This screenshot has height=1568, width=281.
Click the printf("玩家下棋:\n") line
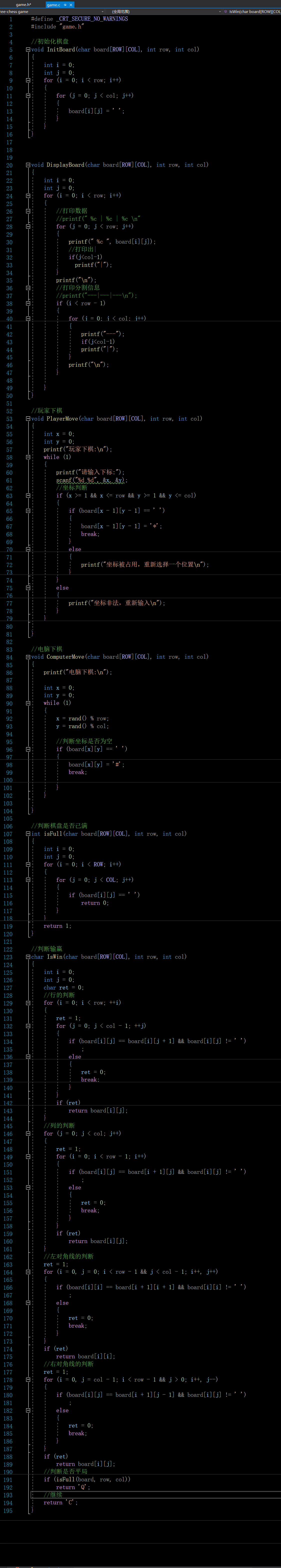point(78,449)
